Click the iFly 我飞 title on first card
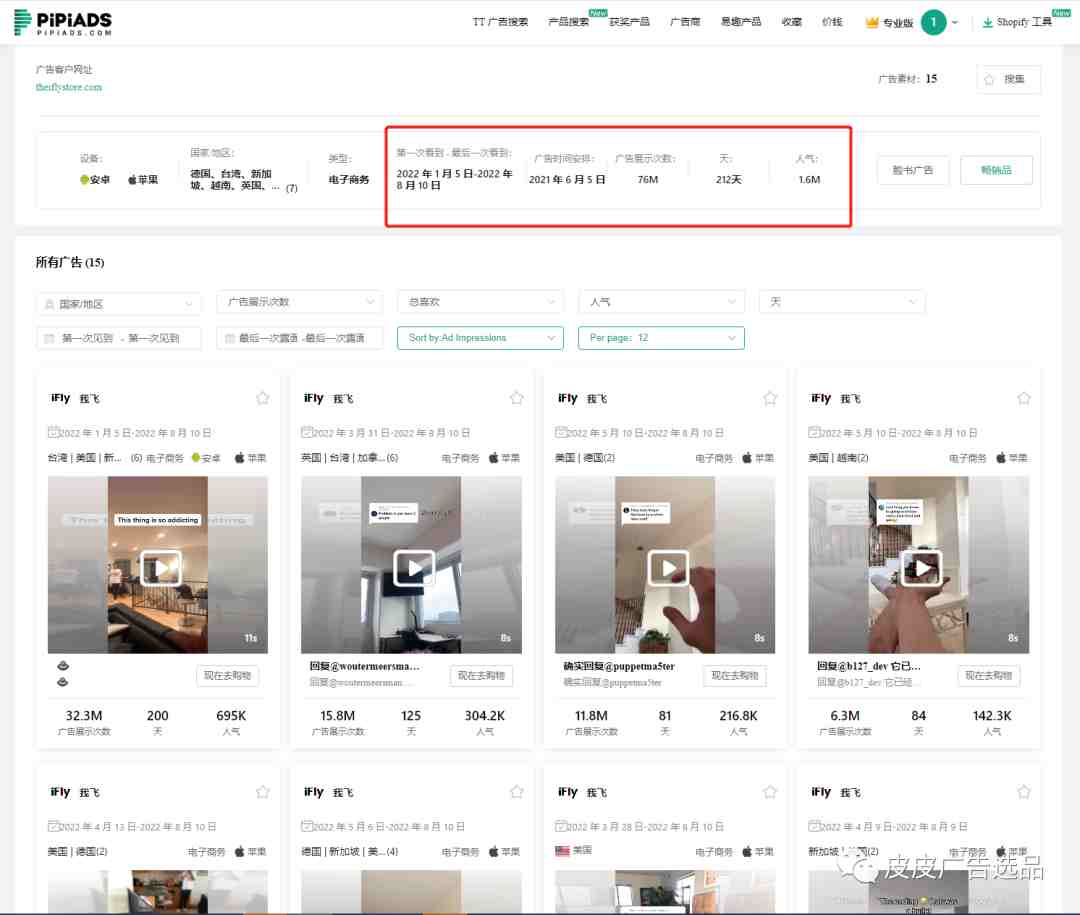This screenshot has height=915, width=1080. (75, 398)
